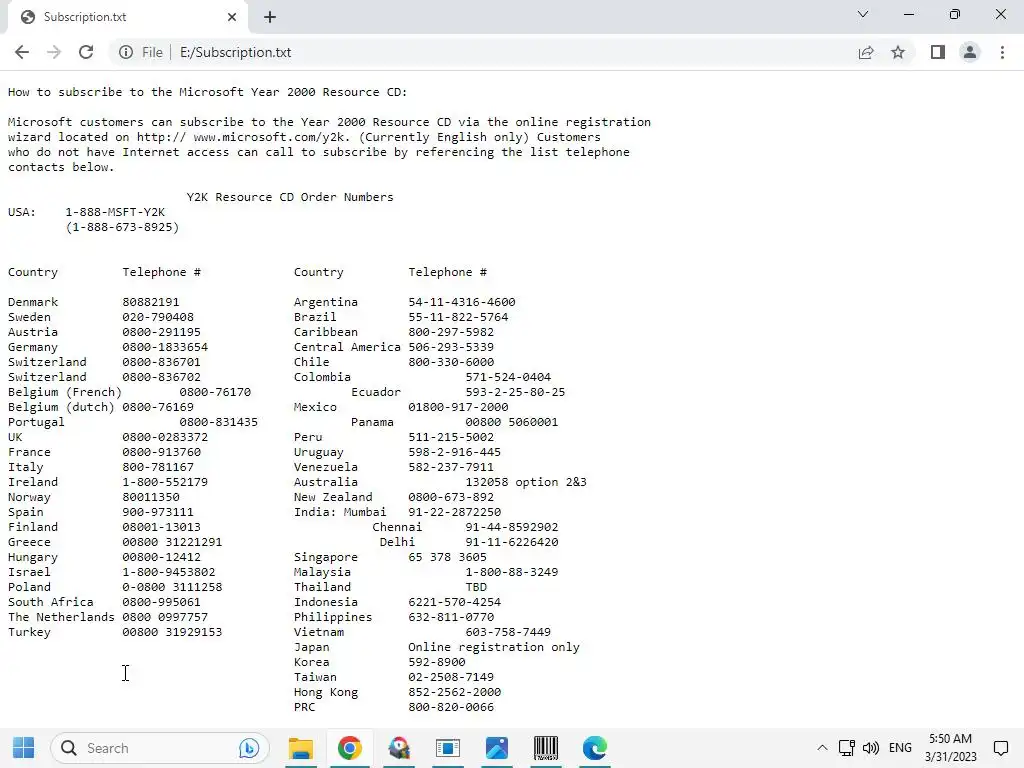Screen dimensions: 1024x768
Task: Click the 1-888-MSFT-Y2K number
Action: tap(115, 212)
